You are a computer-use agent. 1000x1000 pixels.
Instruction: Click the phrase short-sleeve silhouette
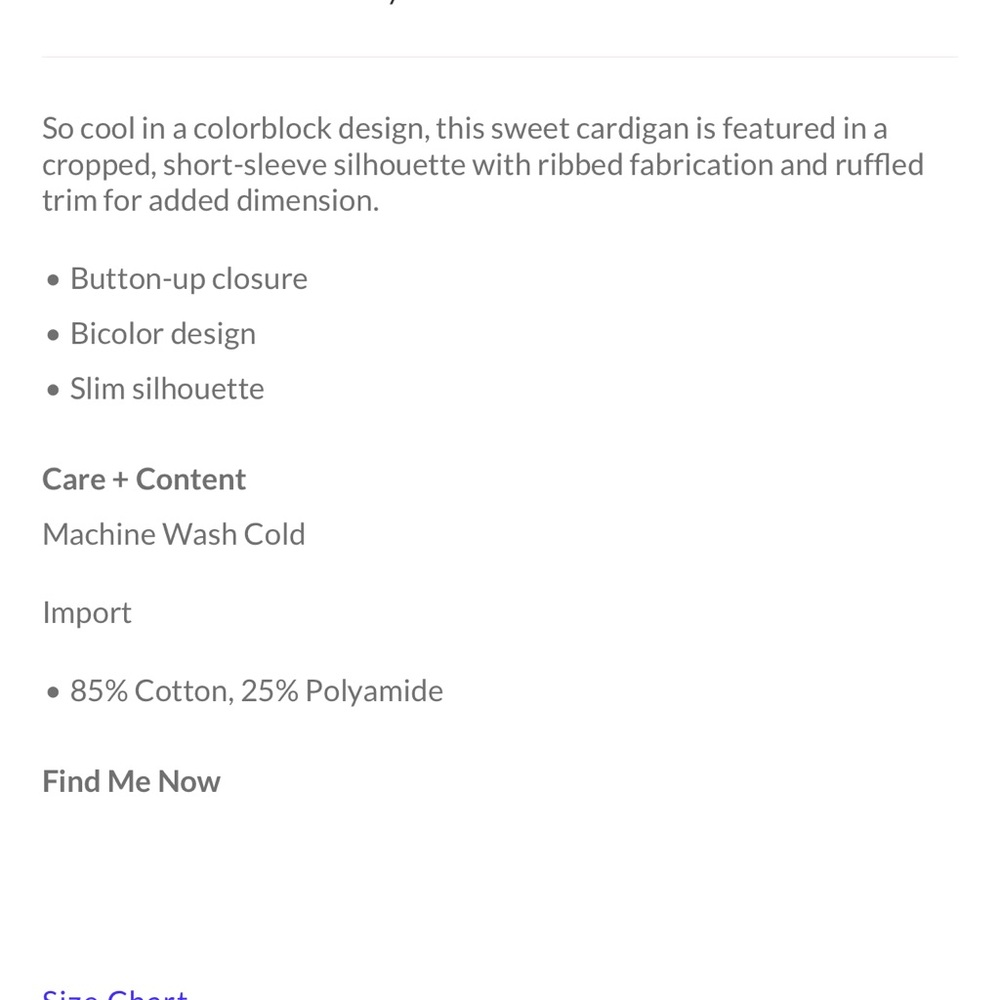tap(314, 166)
